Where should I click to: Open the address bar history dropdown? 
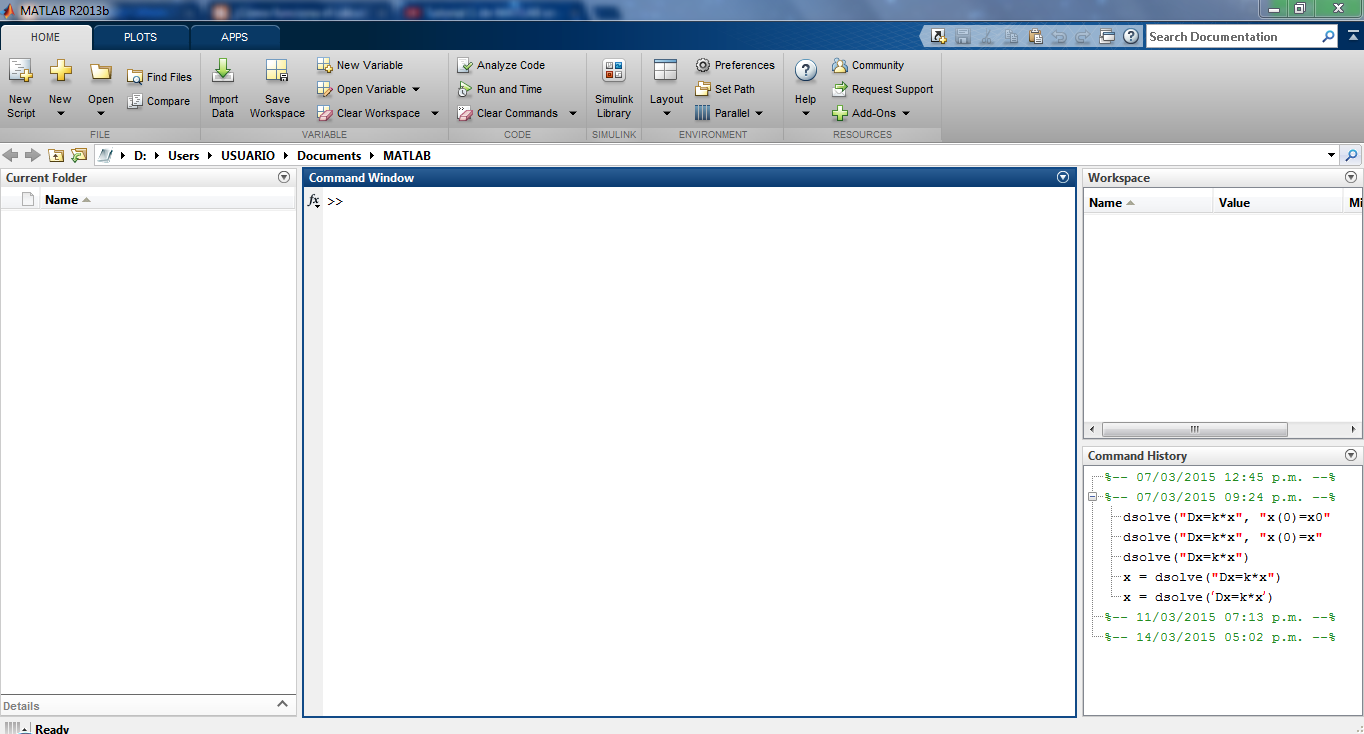(x=1331, y=155)
